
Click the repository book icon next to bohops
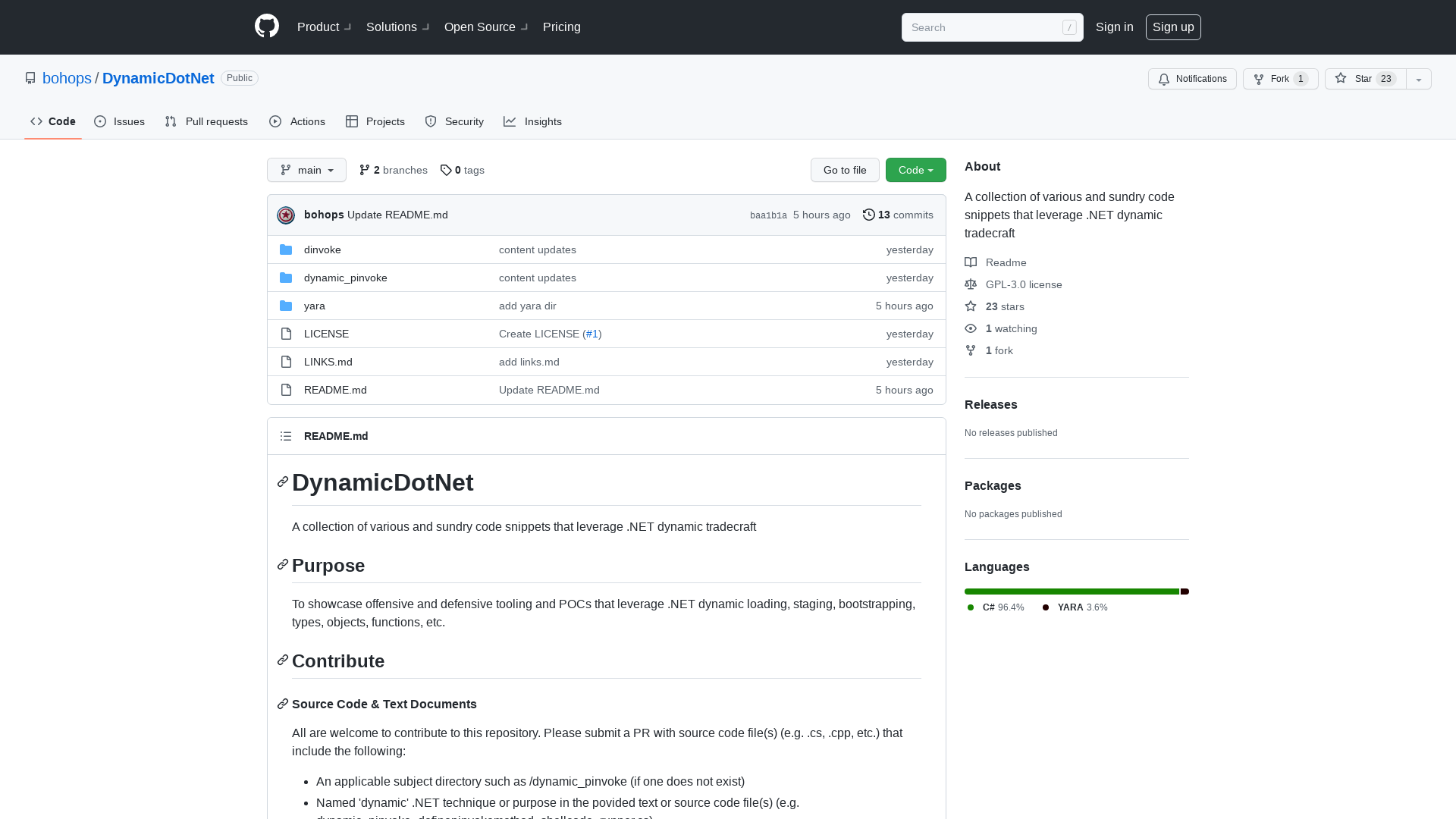[30, 78]
